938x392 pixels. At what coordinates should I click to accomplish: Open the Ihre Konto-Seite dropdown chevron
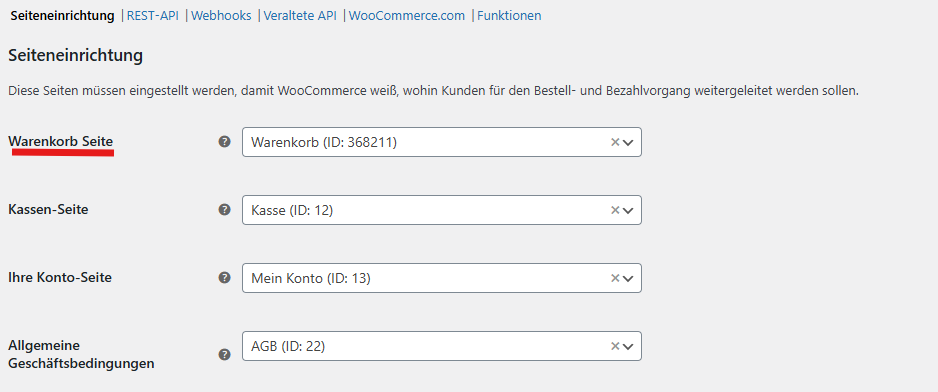628,278
